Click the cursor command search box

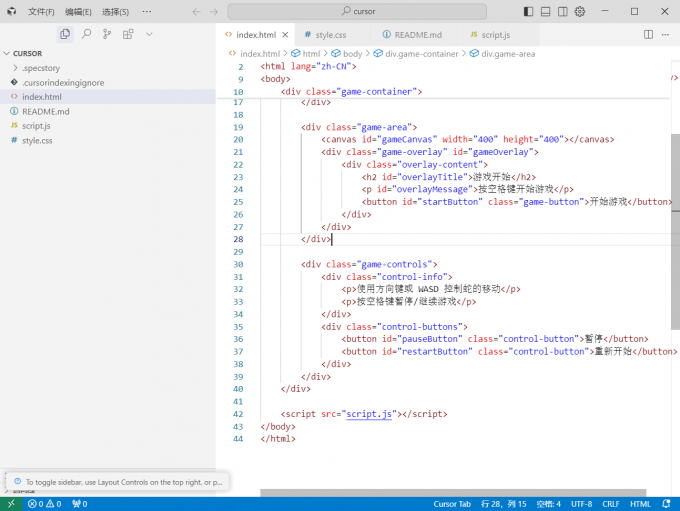click(357, 11)
